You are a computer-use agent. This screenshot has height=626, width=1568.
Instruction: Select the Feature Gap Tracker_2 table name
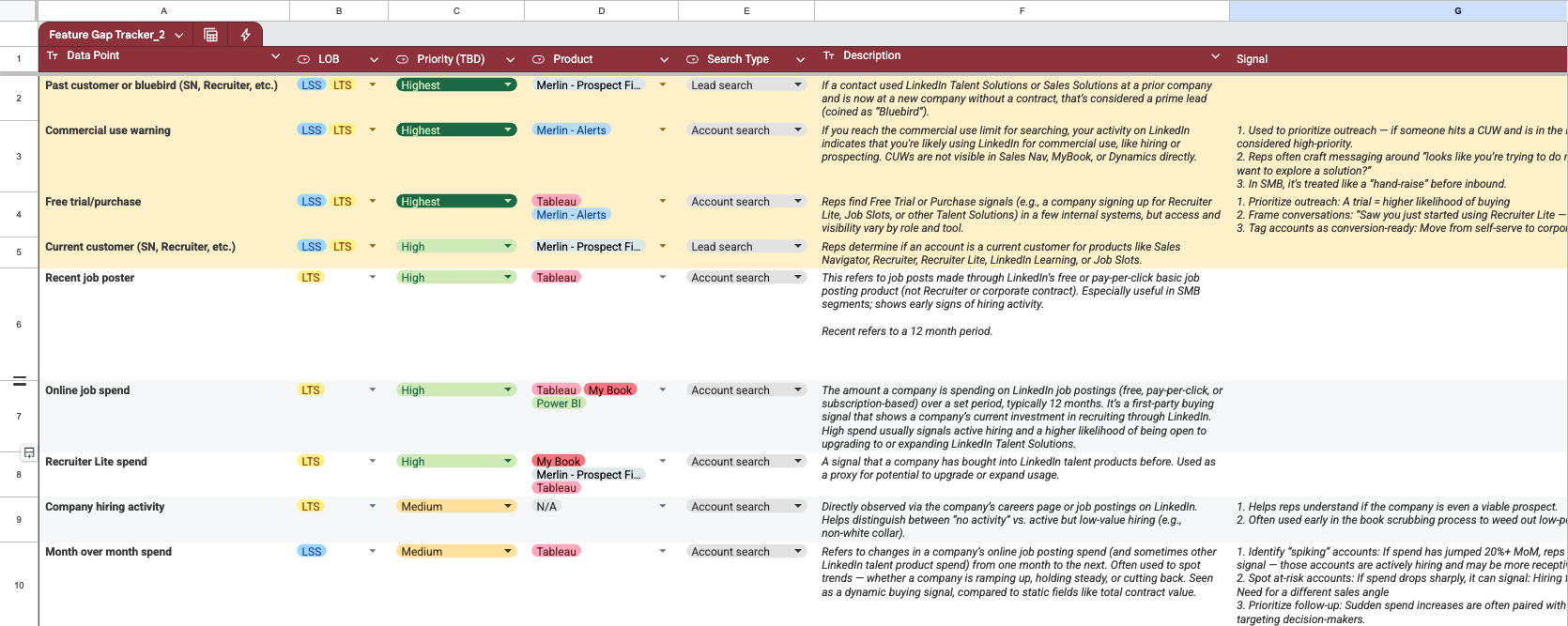(107, 35)
